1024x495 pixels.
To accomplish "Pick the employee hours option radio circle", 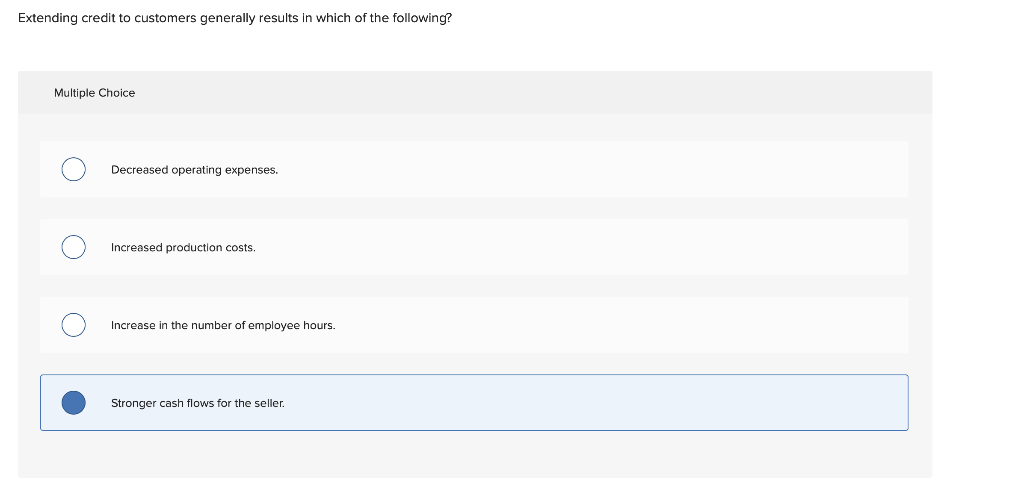I will click(73, 325).
